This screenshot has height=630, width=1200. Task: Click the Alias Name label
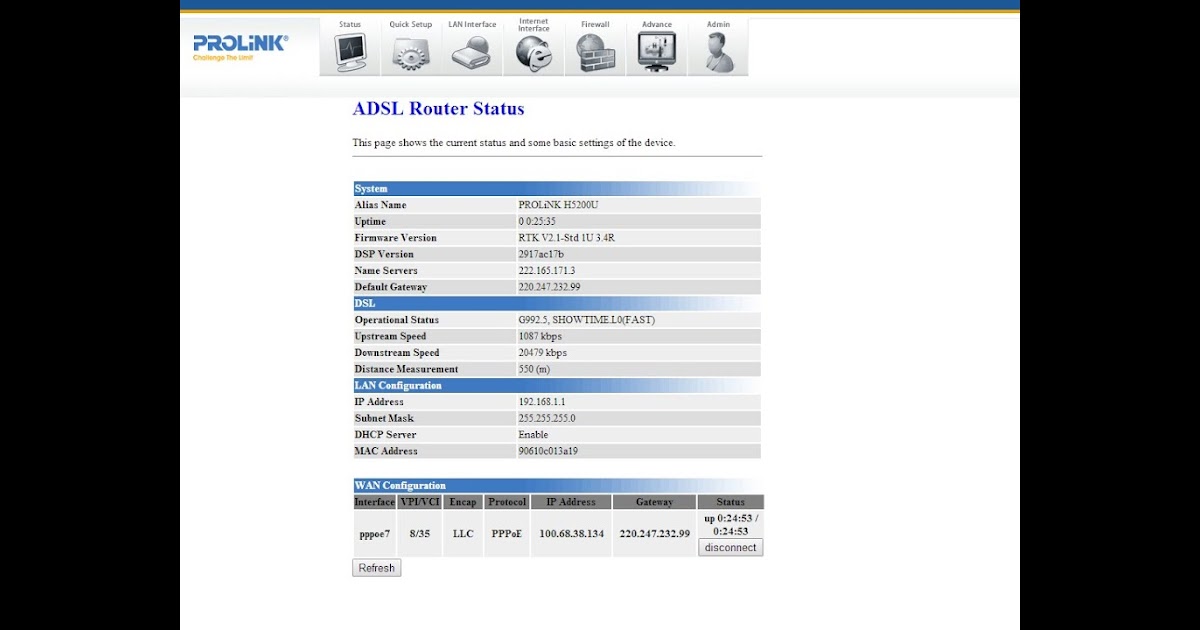tap(380, 205)
